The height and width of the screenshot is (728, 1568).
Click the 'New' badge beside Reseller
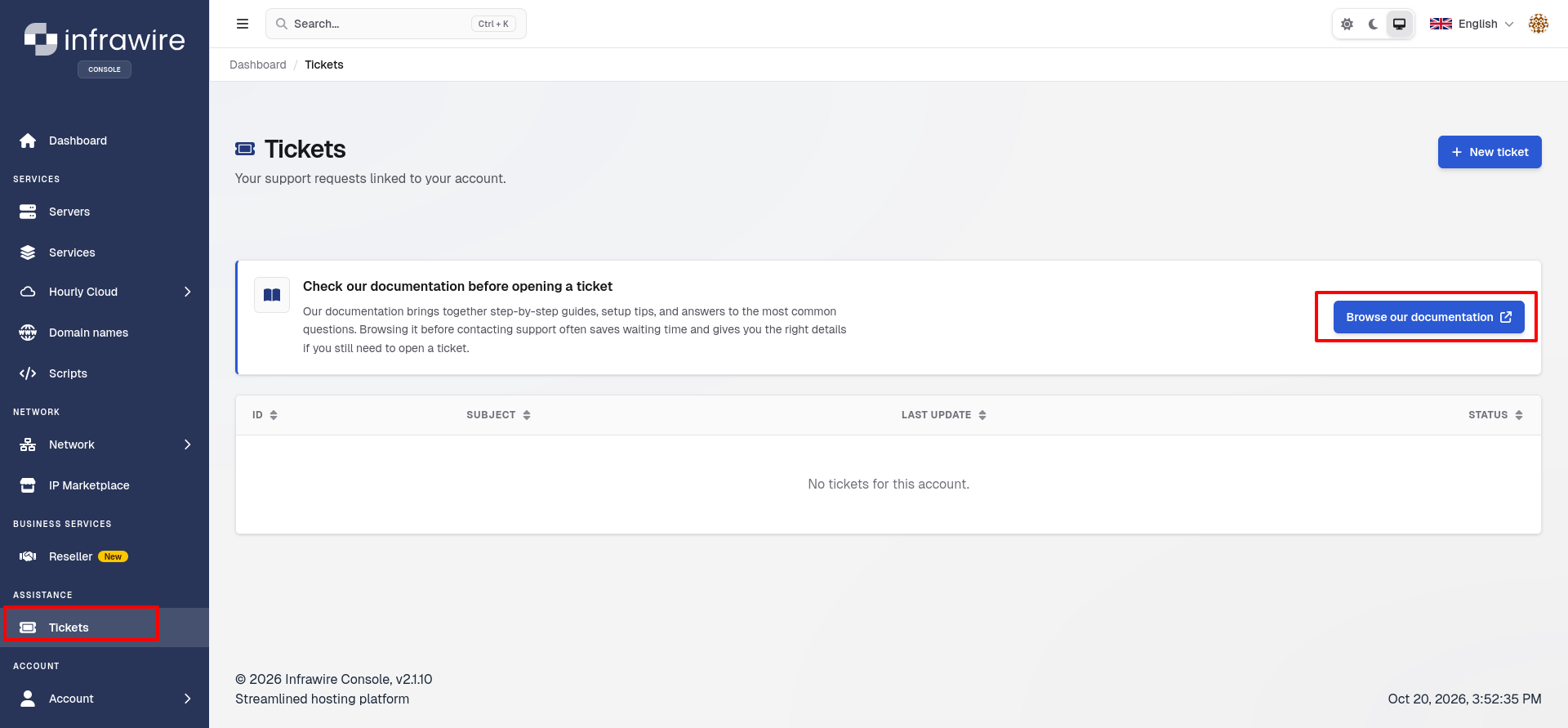tap(113, 556)
